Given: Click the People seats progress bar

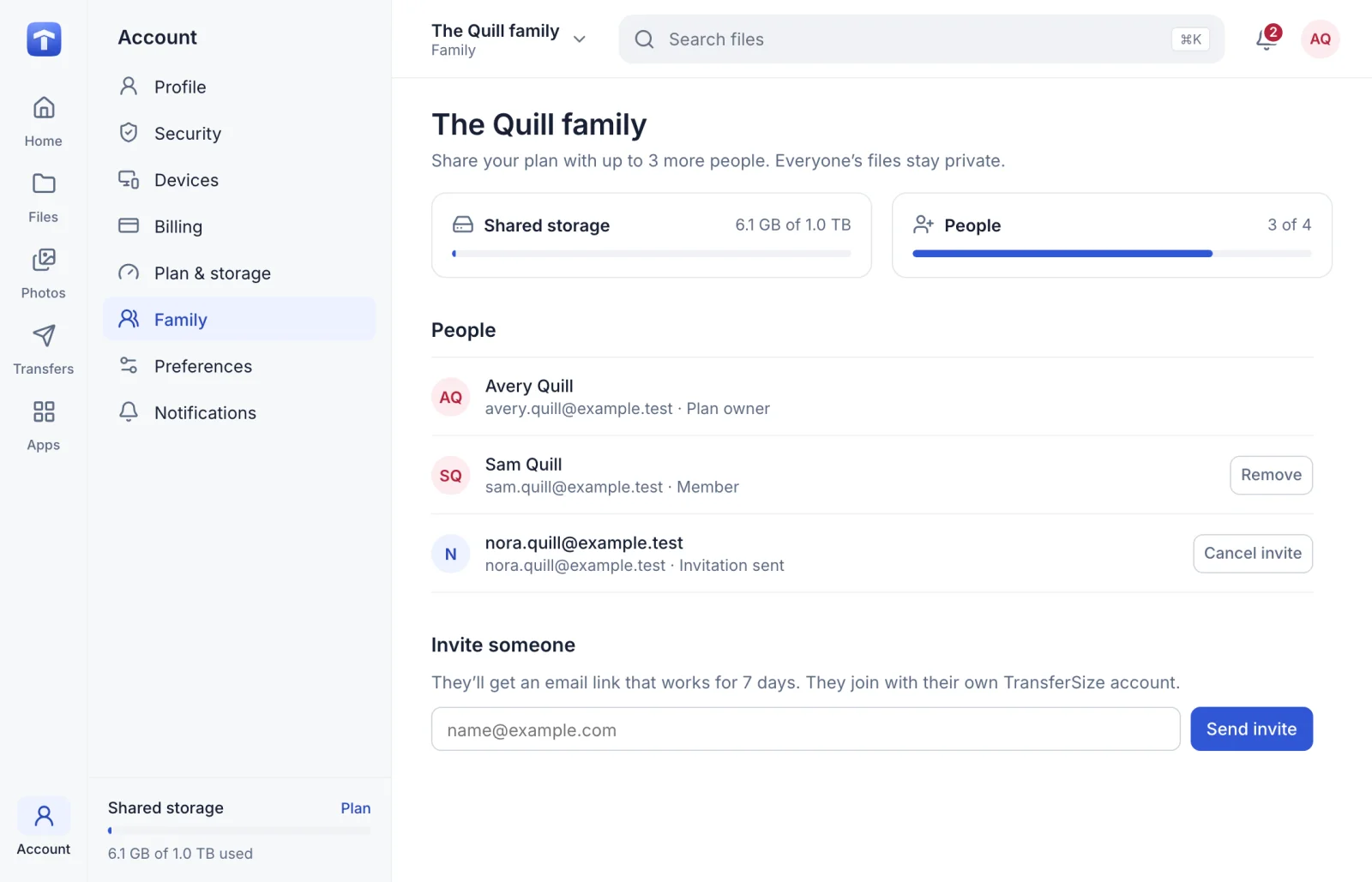Looking at the screenshot, I should coord(1112,254).
